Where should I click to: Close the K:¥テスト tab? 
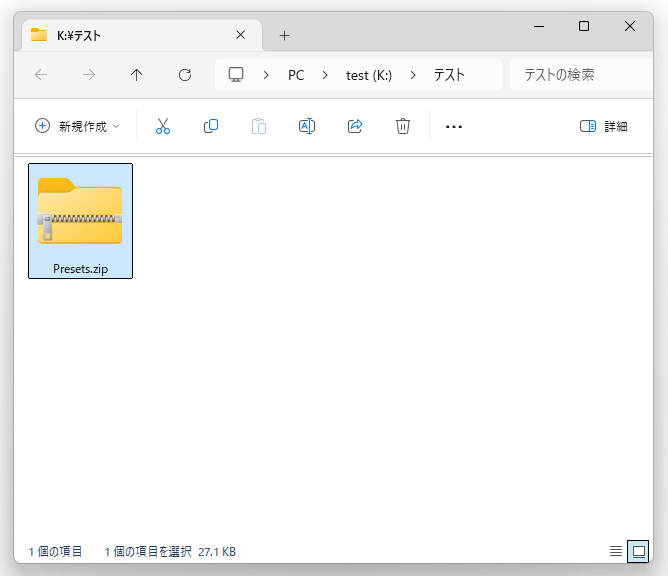click(241, 35)
